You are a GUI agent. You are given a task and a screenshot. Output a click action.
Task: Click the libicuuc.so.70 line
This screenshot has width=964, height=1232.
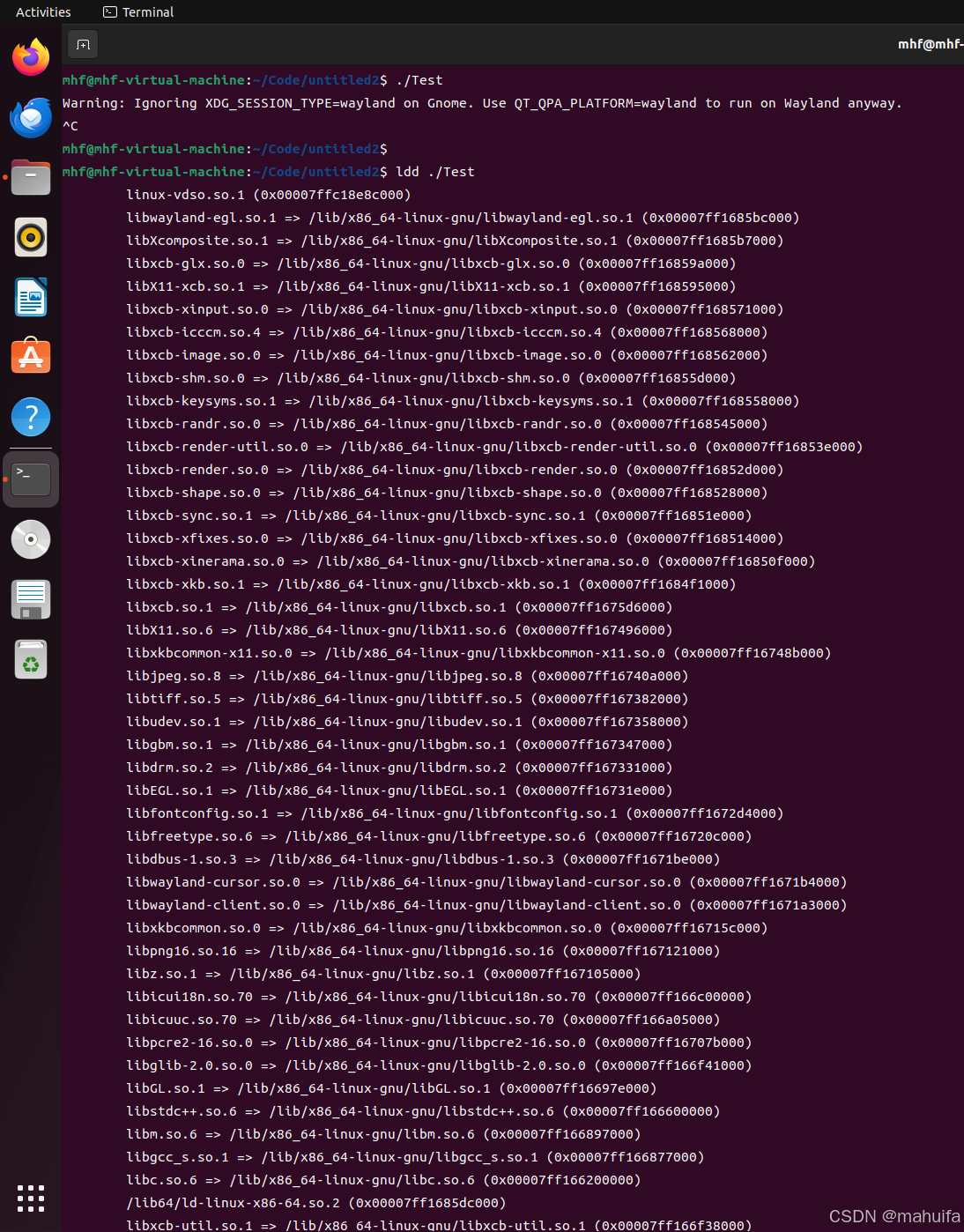pos(423,1020)
